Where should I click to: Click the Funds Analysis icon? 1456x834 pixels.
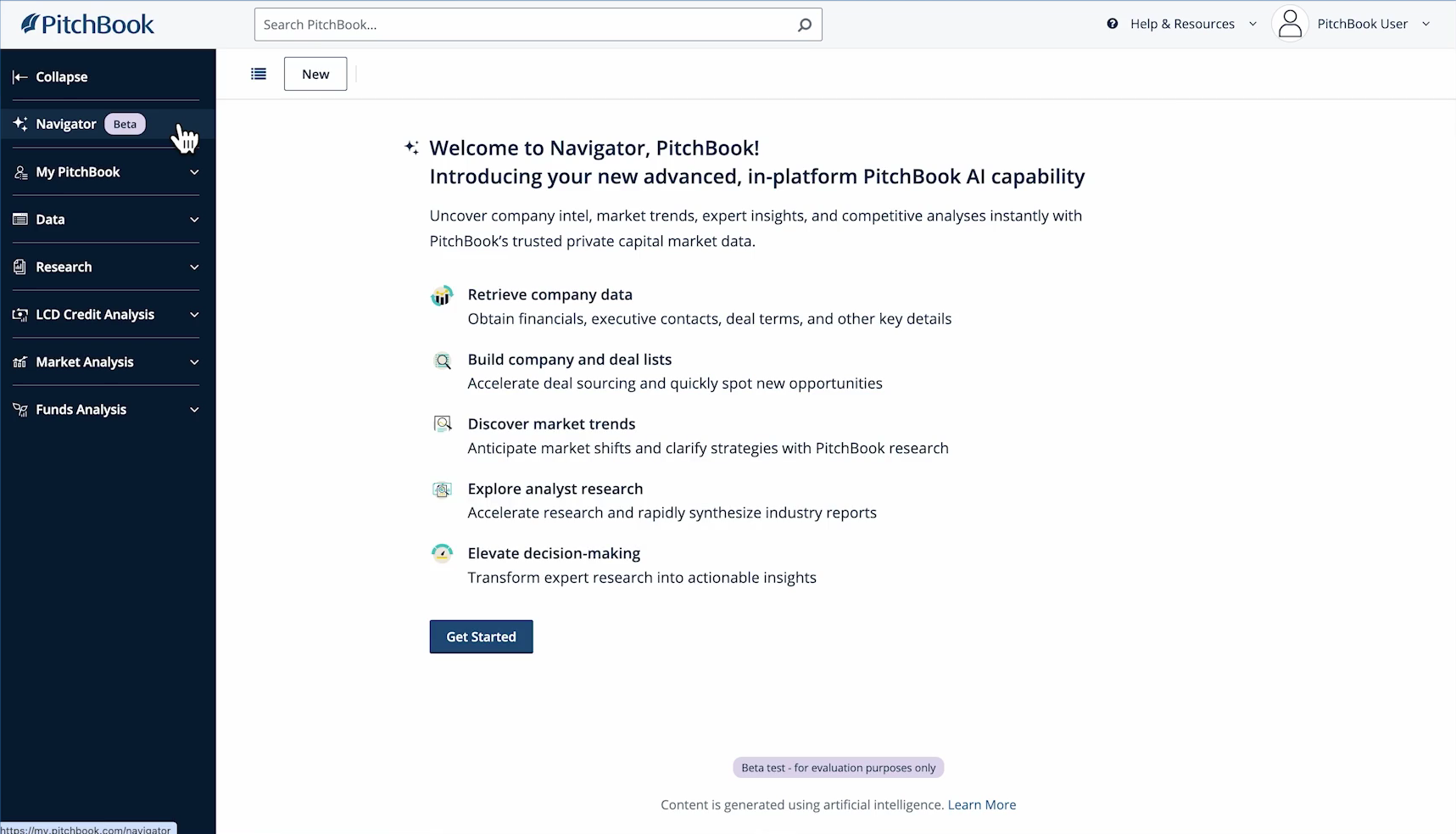20,410
